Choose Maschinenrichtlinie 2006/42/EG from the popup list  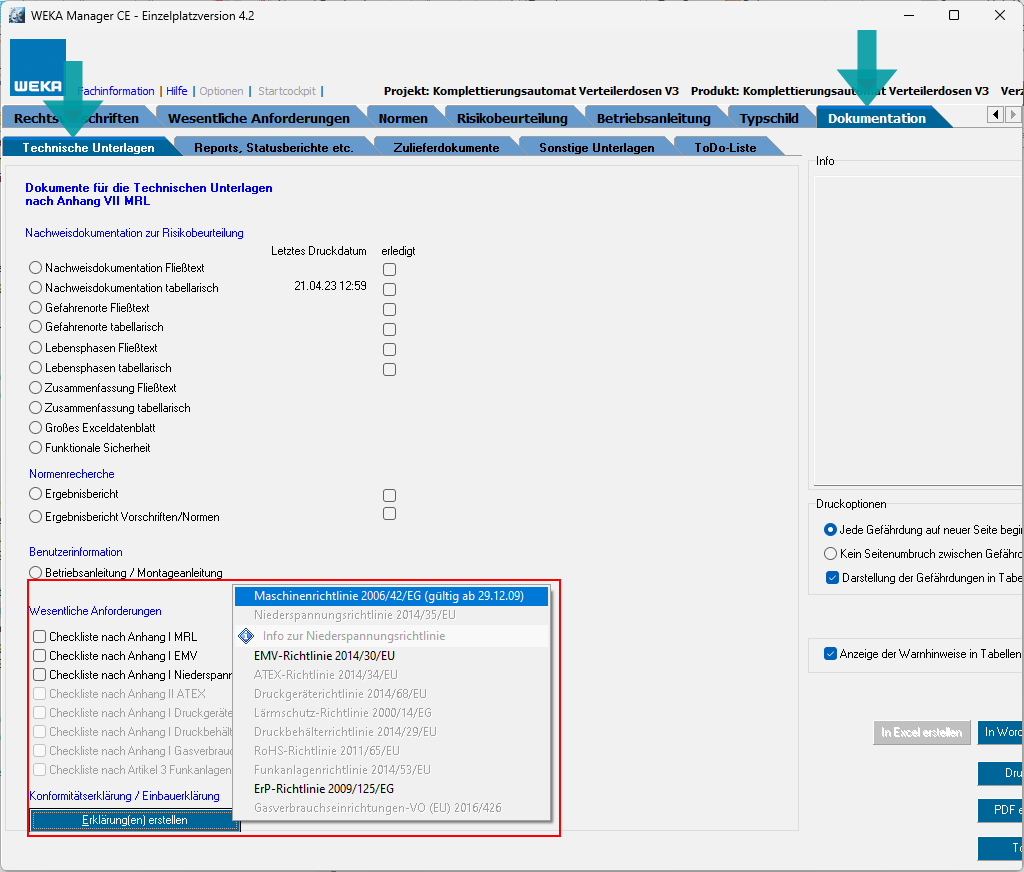pyautogui.click(x=391, y=596)
